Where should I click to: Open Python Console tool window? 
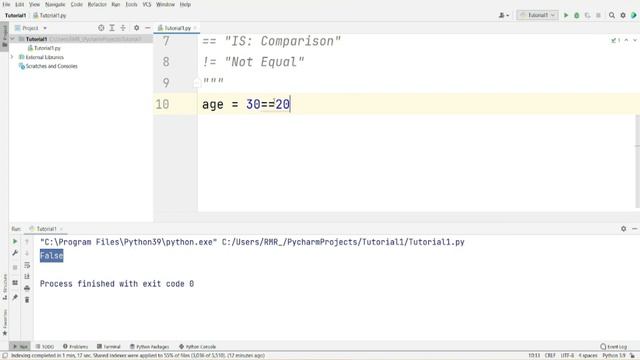[x=198, y=347]
